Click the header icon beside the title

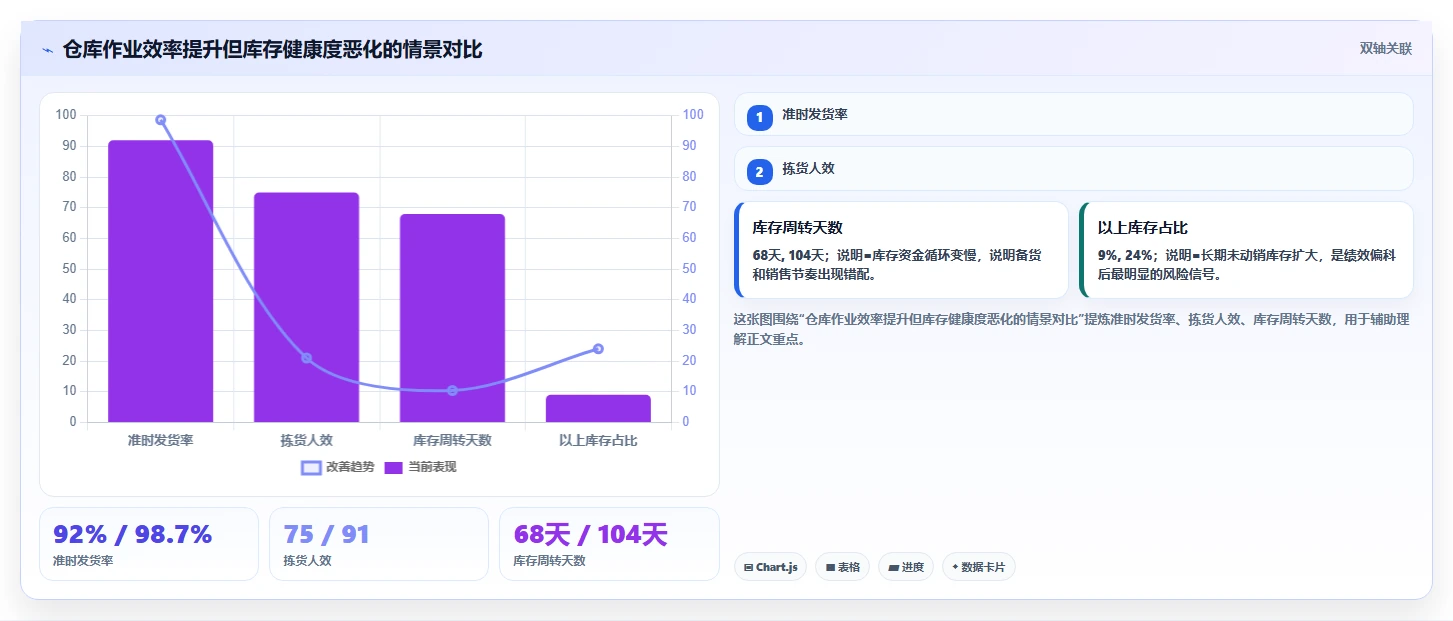(47, 50)
